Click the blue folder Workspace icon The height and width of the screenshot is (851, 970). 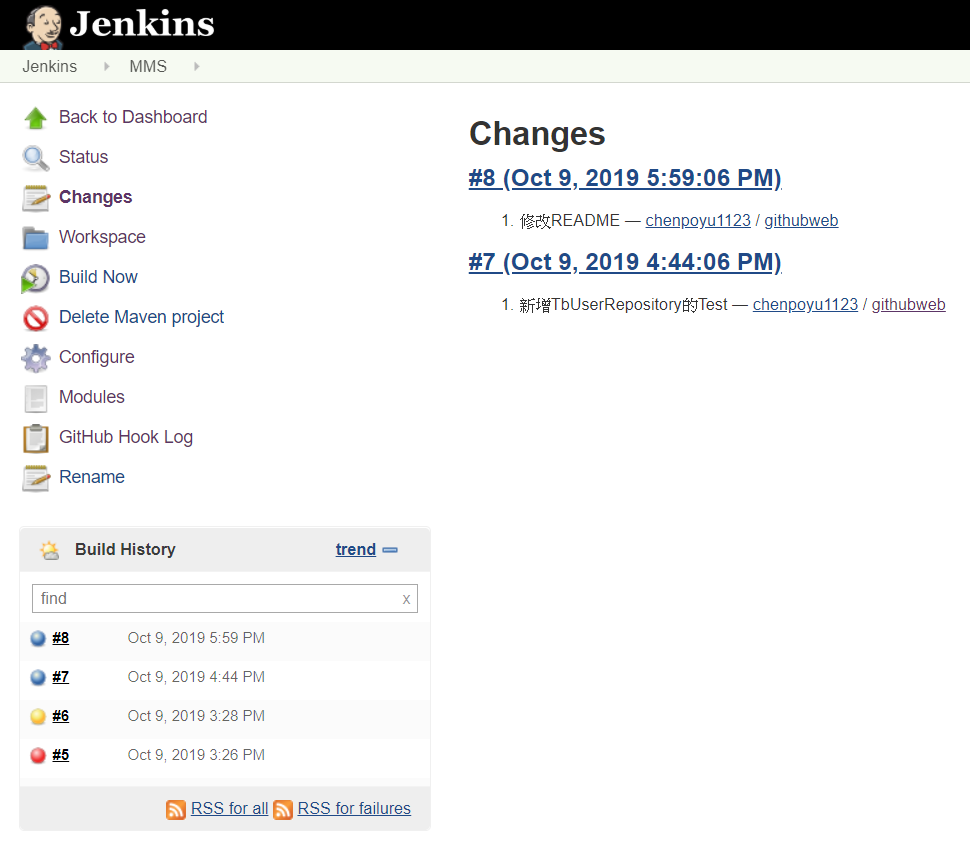point(35,237)
